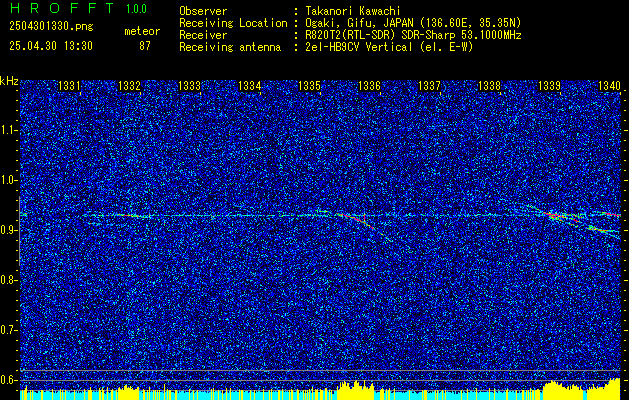Click the 1.1 kHz axis label
The width and height of the screenshot is (629, 400).
click(x=9, y=130)
